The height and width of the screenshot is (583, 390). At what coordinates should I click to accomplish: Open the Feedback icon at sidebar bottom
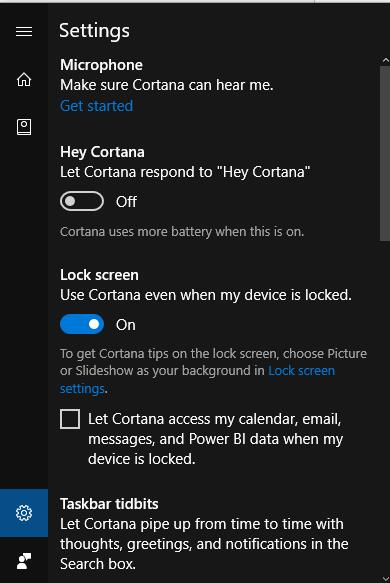[24, 561]
